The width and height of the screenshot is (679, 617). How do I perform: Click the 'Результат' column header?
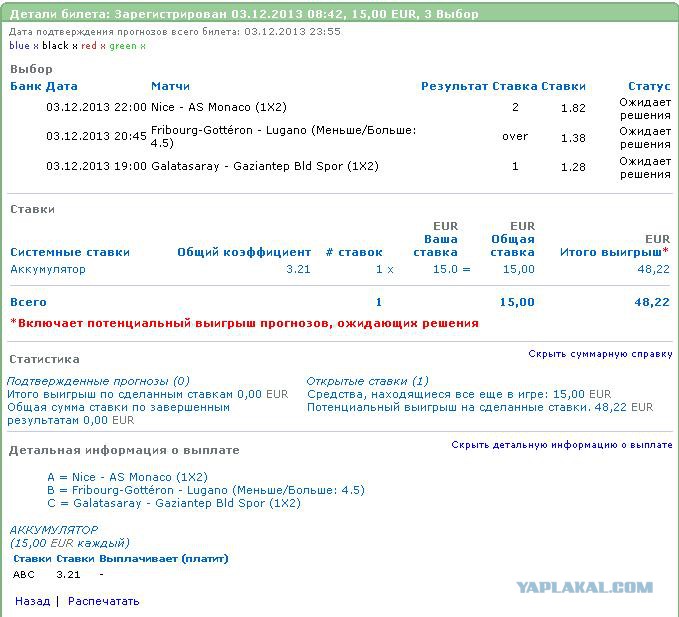point(454,87)
